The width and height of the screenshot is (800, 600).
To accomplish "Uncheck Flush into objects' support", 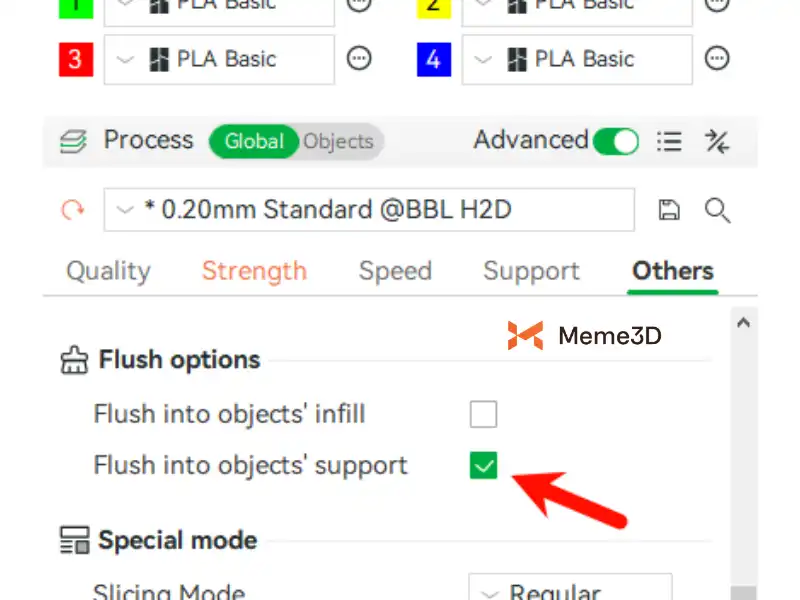I will coord(483,465).
